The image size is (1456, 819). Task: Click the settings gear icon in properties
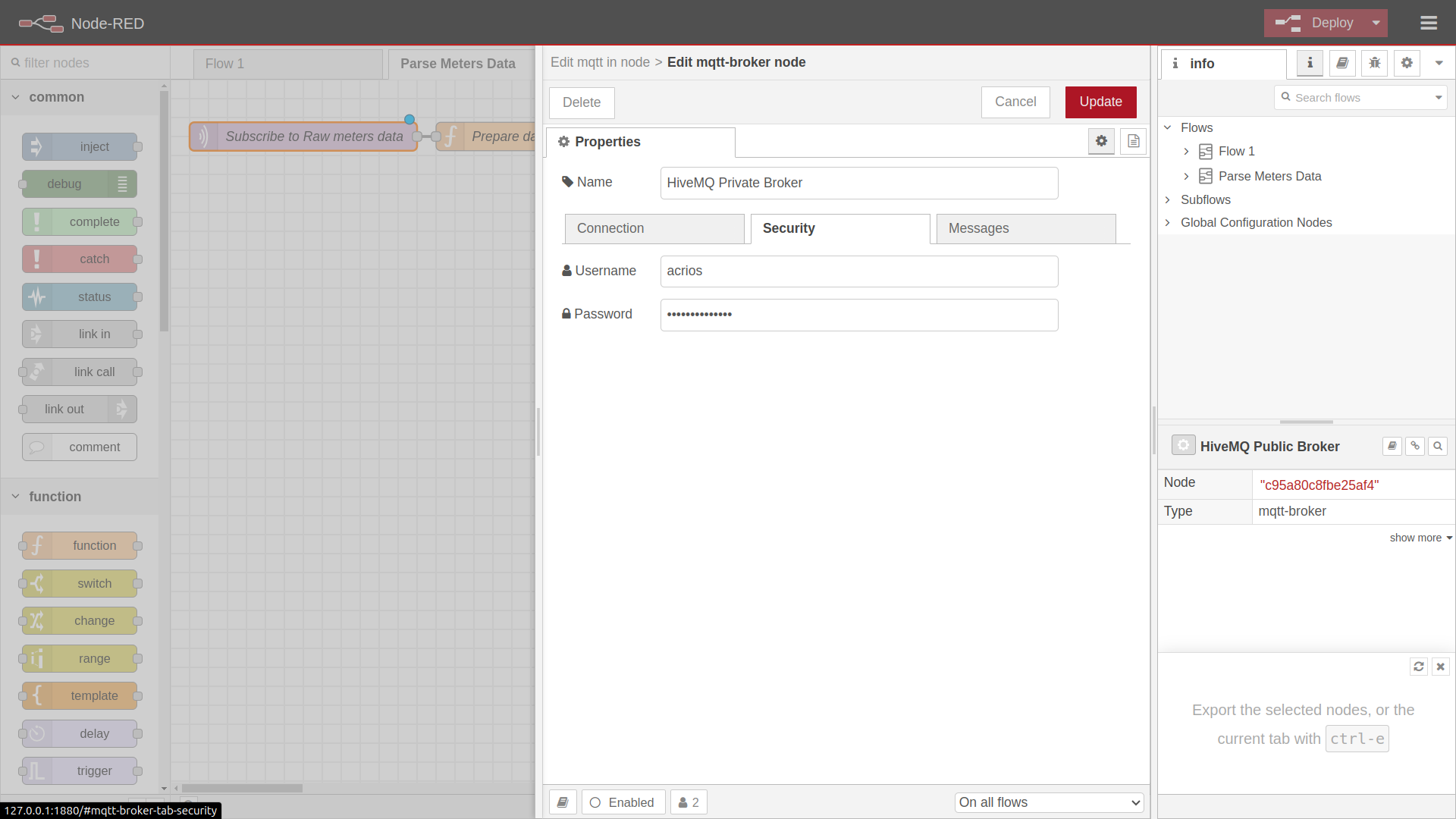tap(1101, 141)
